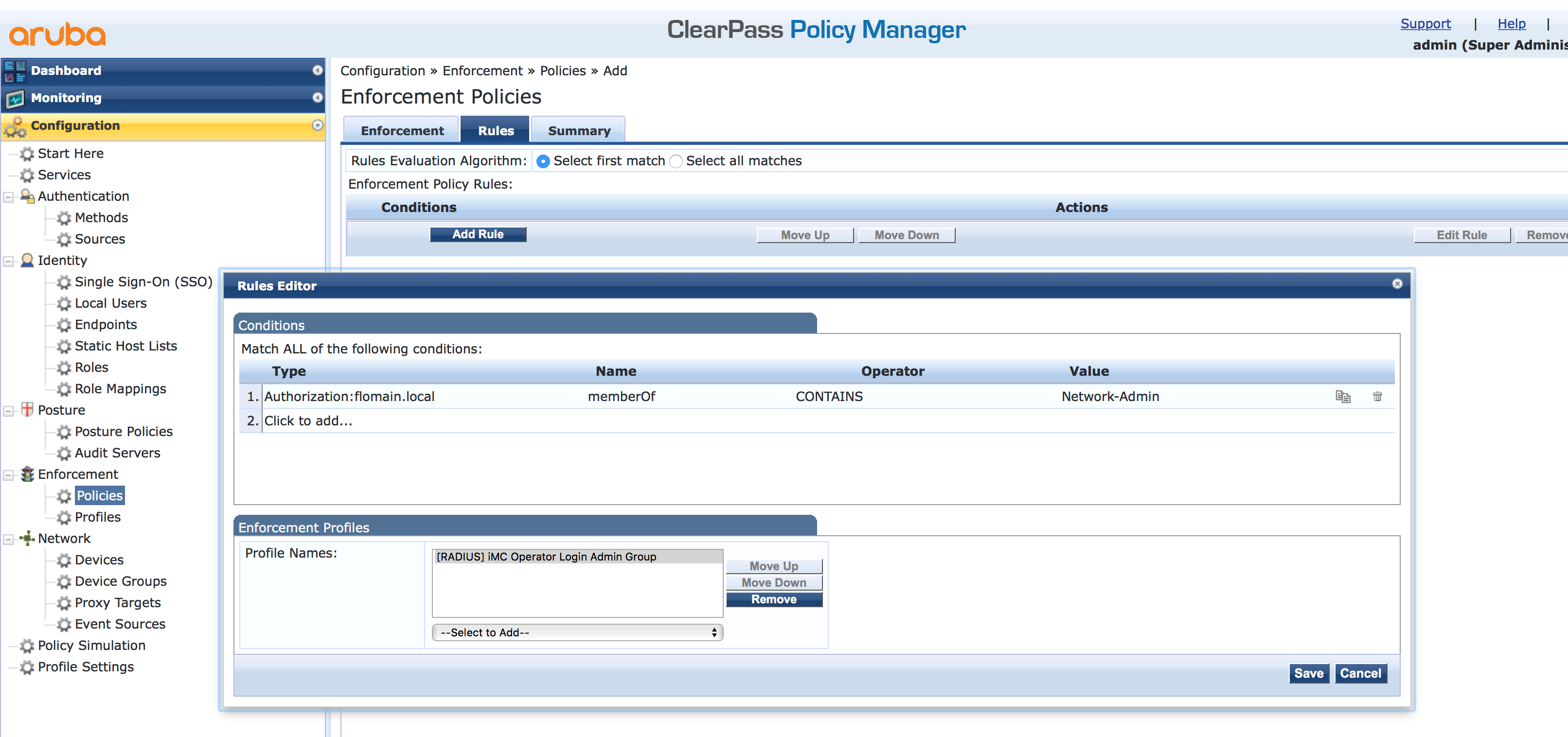Image resolution: width=1568 pixels, height=737 pixels.
Task: Click the Identity person icon in sidebar
Action: pos(27,261)
